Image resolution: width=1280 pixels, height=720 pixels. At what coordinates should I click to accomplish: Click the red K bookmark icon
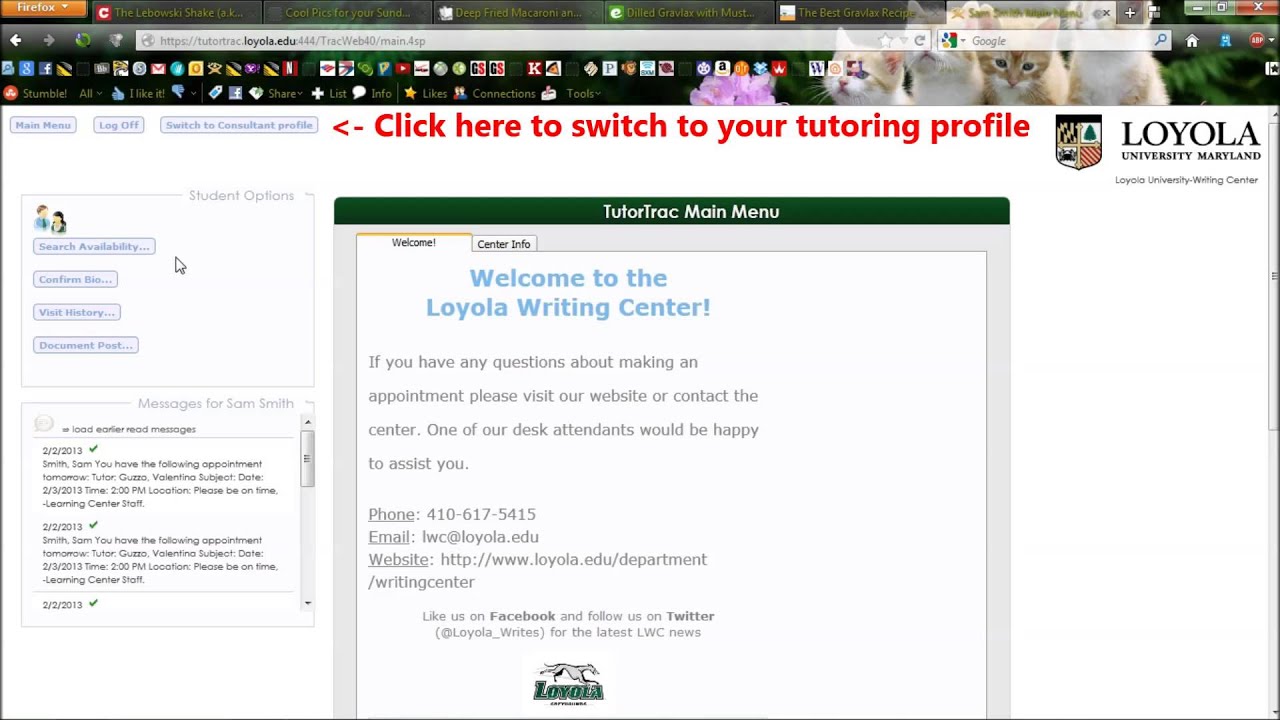[x=534, y=68]
